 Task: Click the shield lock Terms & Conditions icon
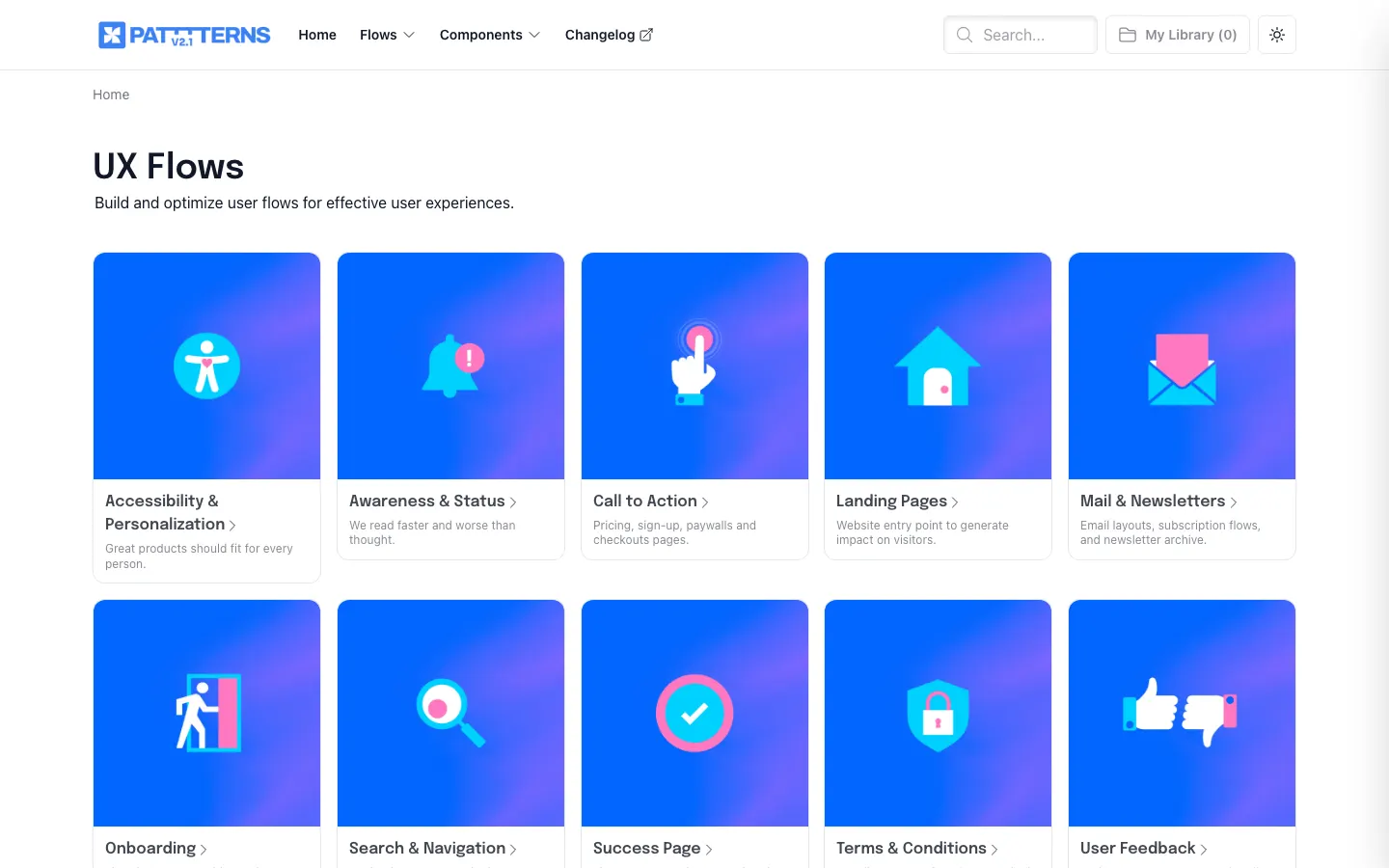tap(938, 714)
